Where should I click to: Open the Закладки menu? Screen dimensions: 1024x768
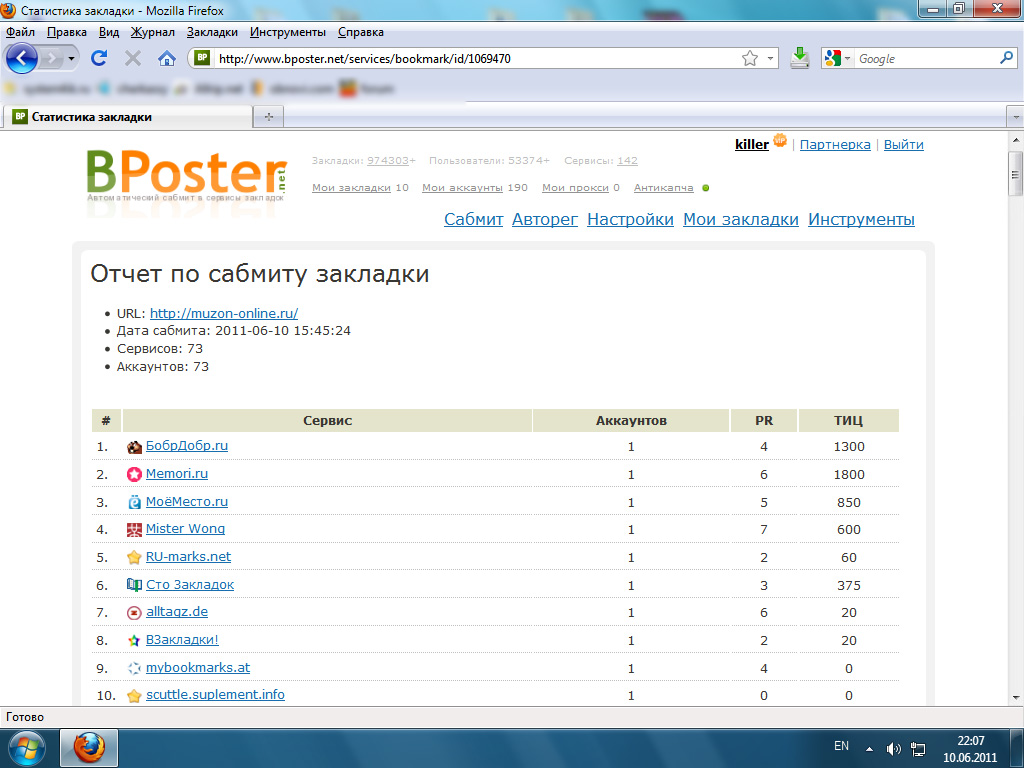212,32
